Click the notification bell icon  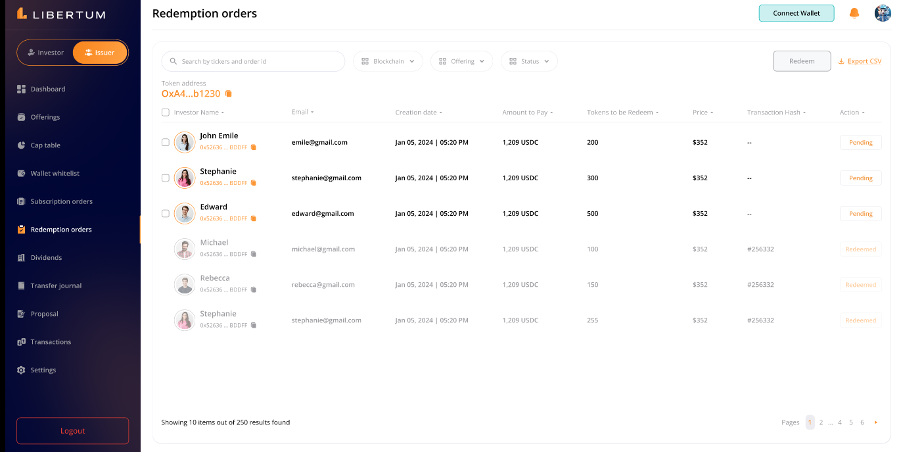point(854,13)
